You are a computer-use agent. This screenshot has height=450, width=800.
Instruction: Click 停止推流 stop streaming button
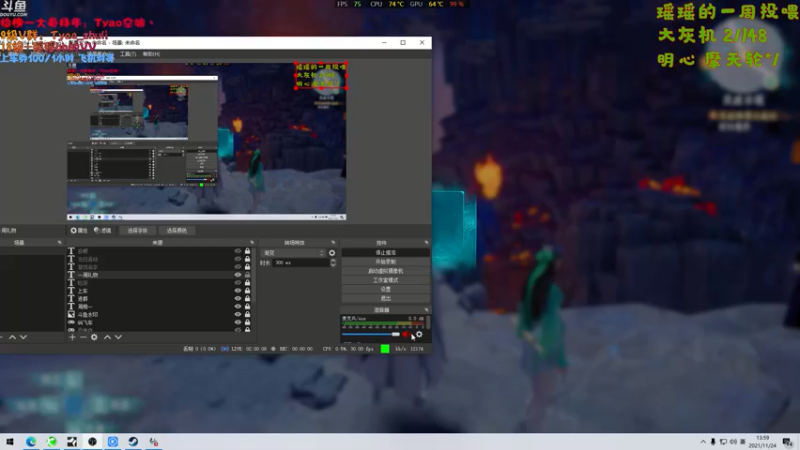click(x=386, y=253)
